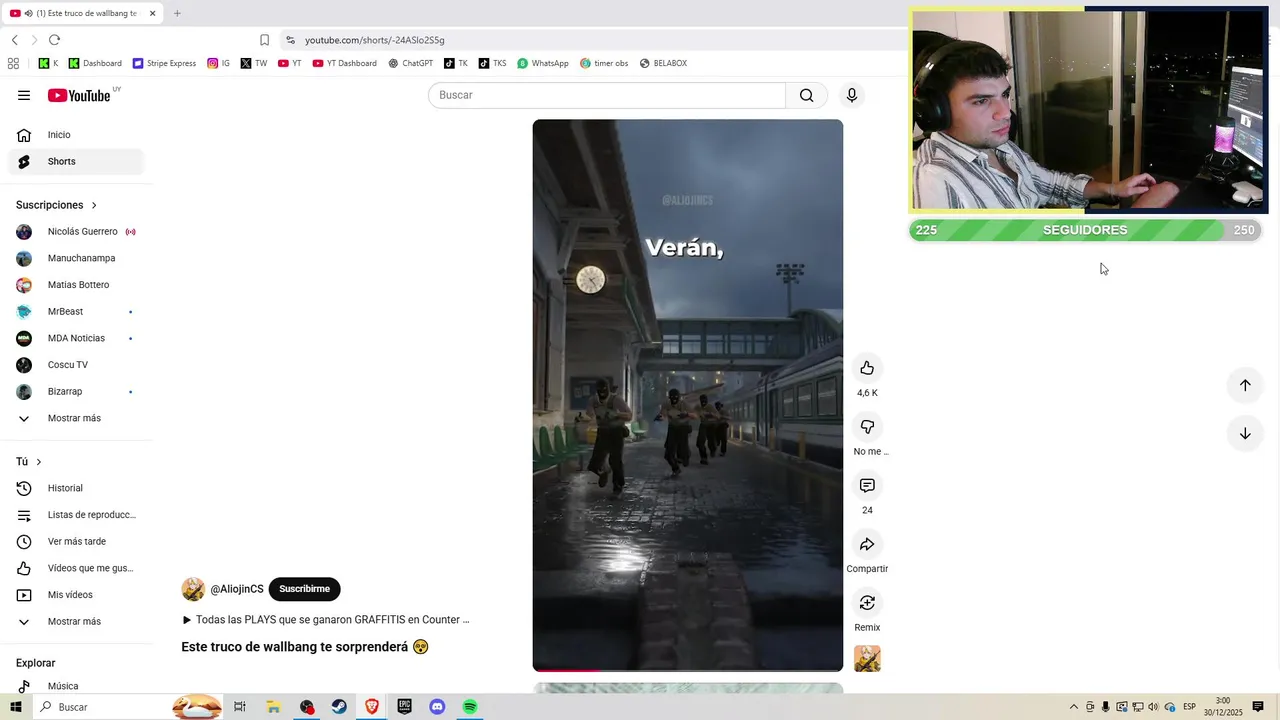Seek using the red progress bar on short
Image resolution: width=1280 pixels, height=720 pixels.
tap(688, 670)
